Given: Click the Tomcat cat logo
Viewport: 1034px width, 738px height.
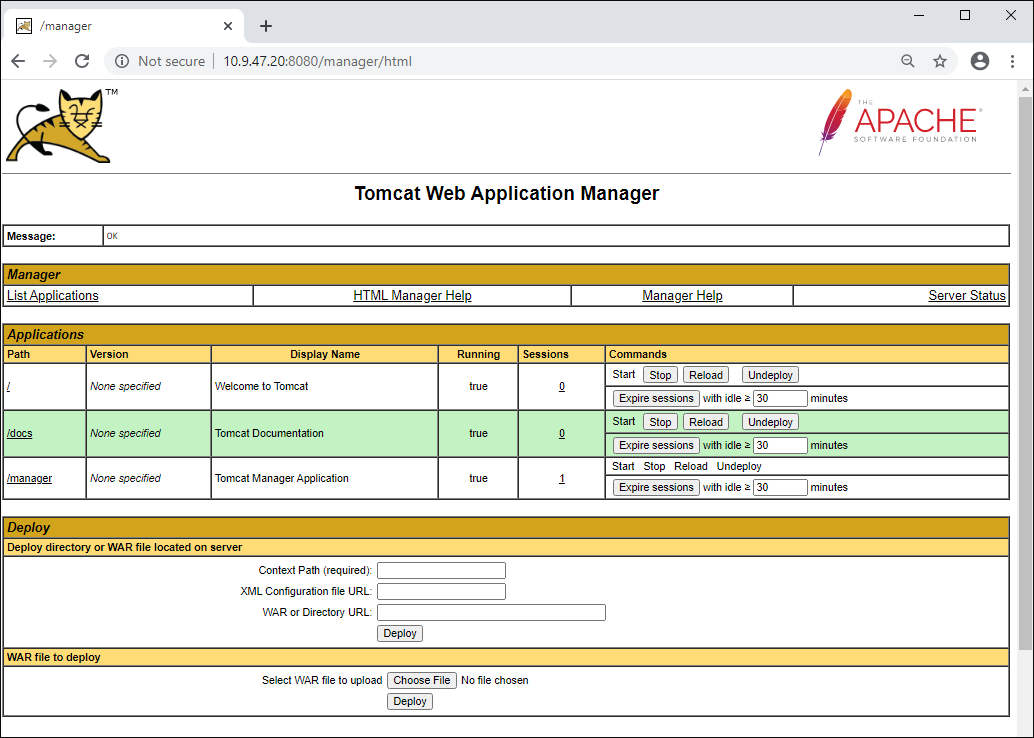Looking at the screenshot, I should [60, 125].
